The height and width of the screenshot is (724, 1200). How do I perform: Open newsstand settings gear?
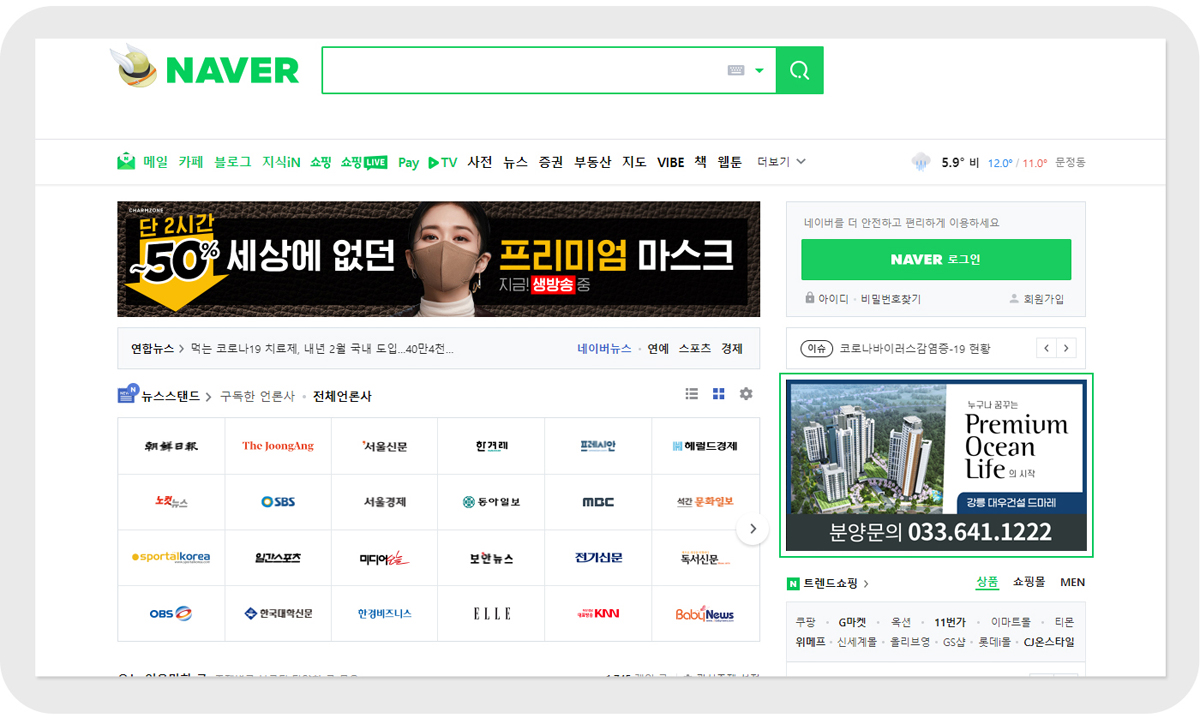746,394
